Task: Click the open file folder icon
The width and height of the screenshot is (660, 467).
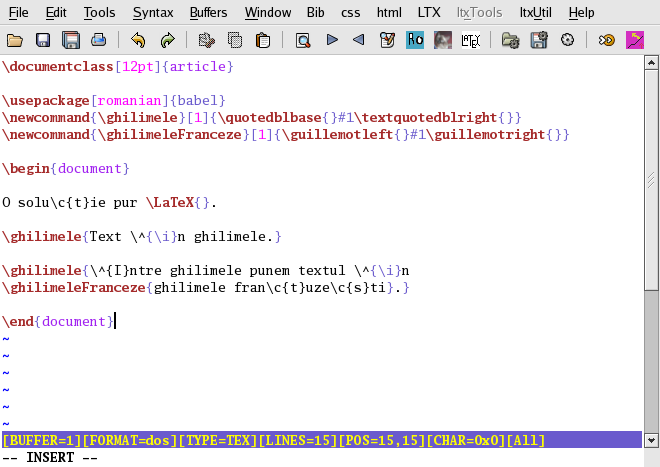Action: [15, 41]
